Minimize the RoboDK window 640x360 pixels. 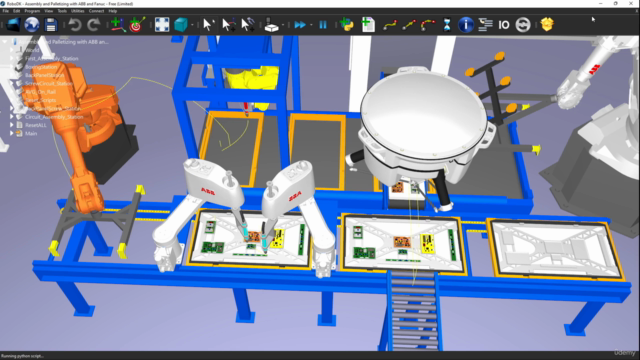pyautogui.click(x=600, y=4)
